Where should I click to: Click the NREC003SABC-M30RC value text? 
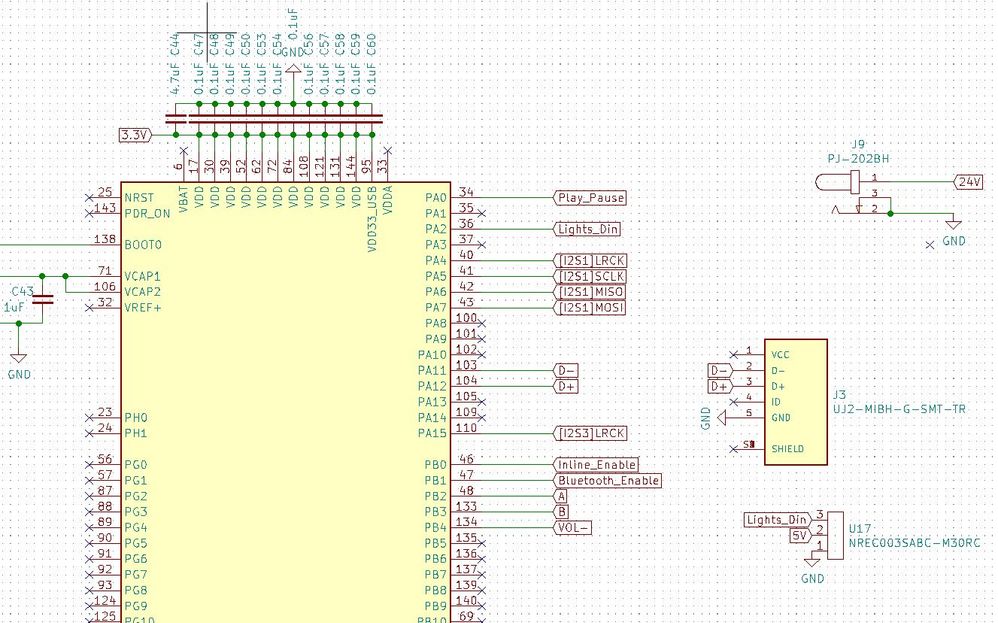point(914,543)
